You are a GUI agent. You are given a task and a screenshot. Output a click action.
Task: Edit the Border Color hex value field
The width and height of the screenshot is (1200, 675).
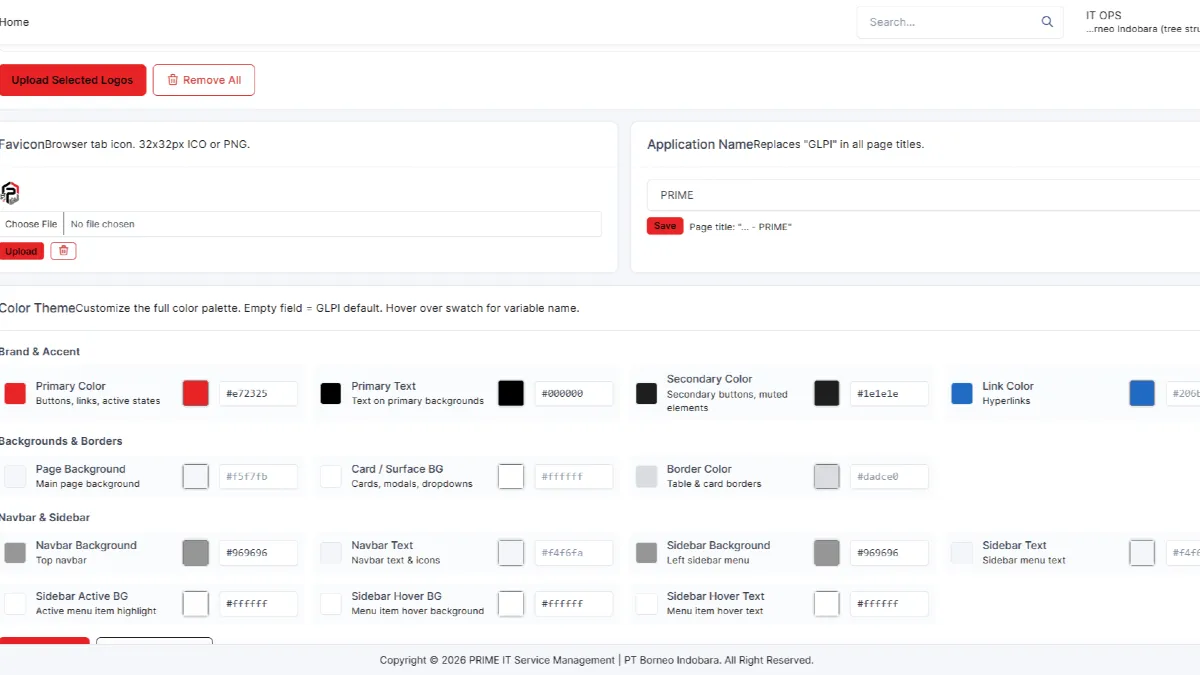click(x=889, y=476)
